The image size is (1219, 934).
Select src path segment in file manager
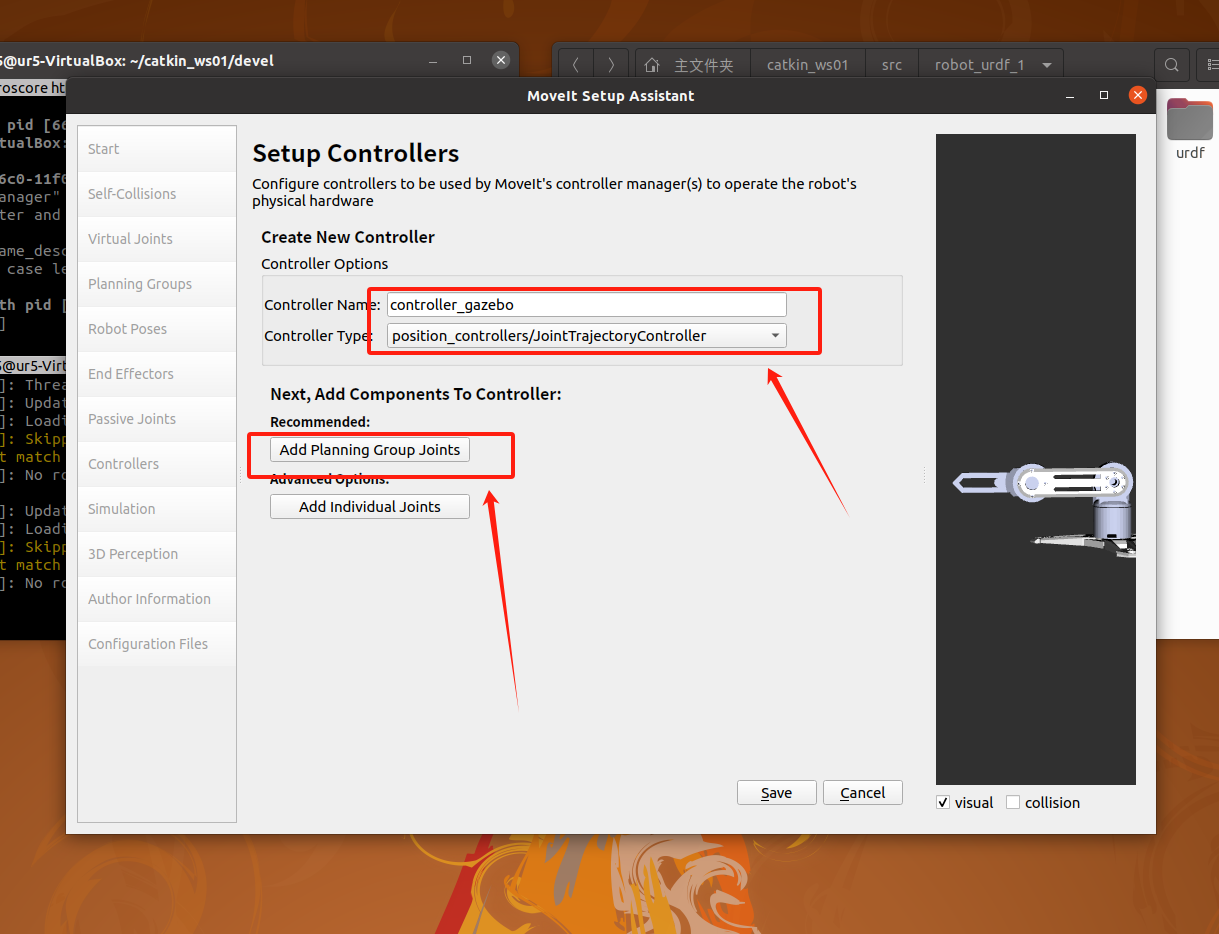892,65
